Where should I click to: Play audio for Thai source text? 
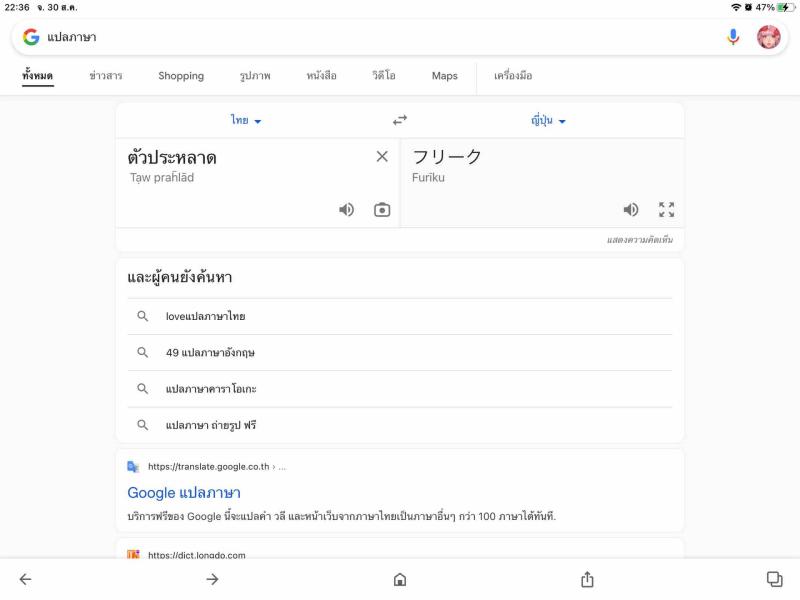coord(346,210)
